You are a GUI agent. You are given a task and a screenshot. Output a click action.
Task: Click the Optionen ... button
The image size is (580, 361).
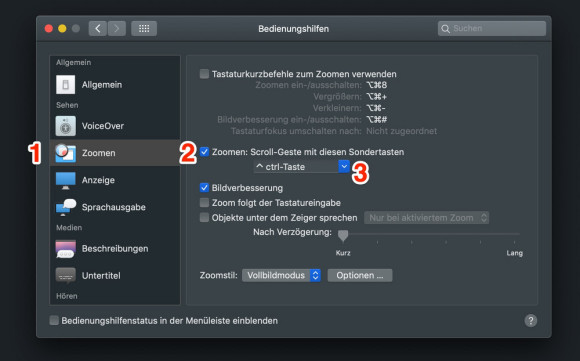360,275
